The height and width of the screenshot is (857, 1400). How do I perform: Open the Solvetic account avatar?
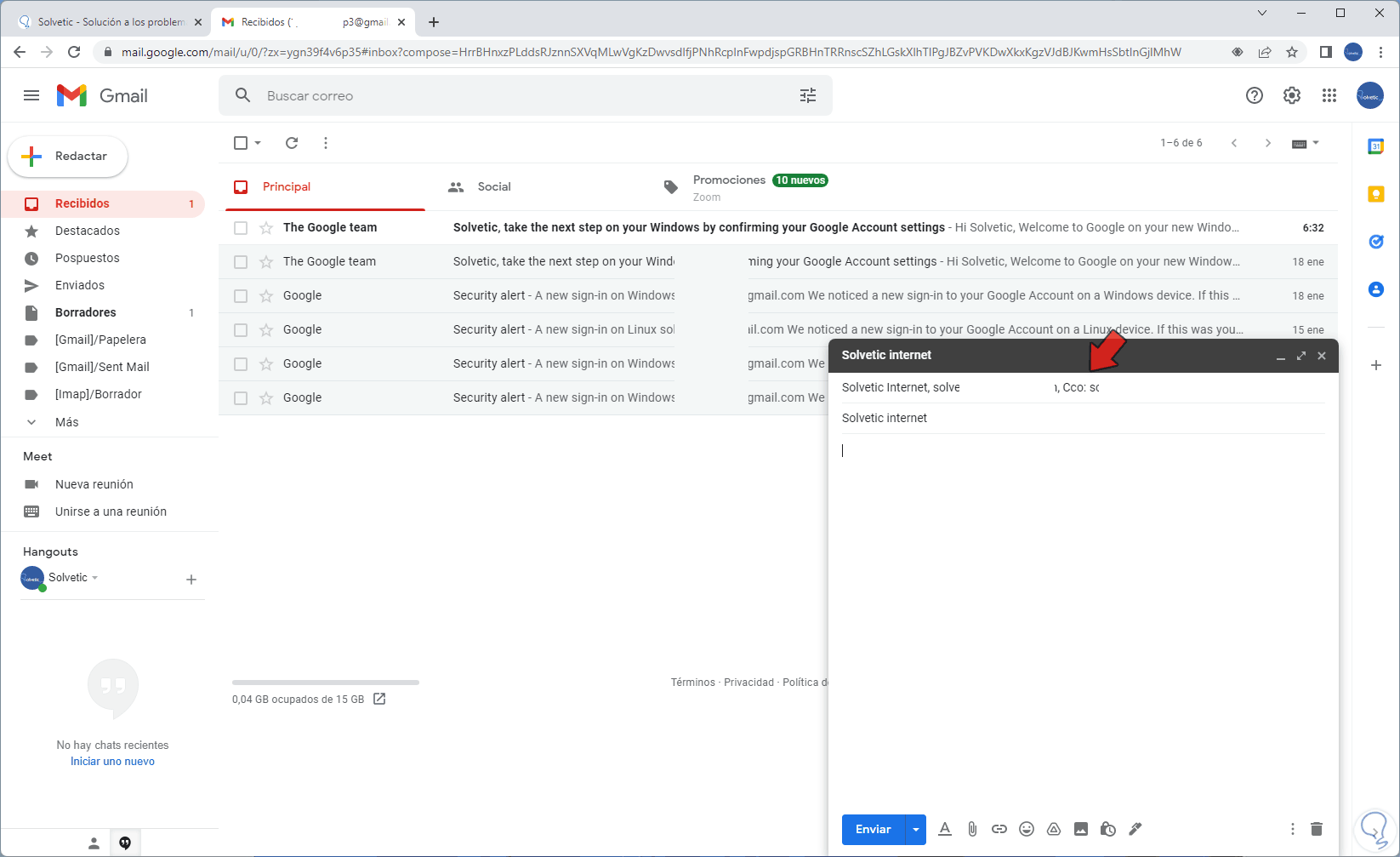tap(1370, 95)
